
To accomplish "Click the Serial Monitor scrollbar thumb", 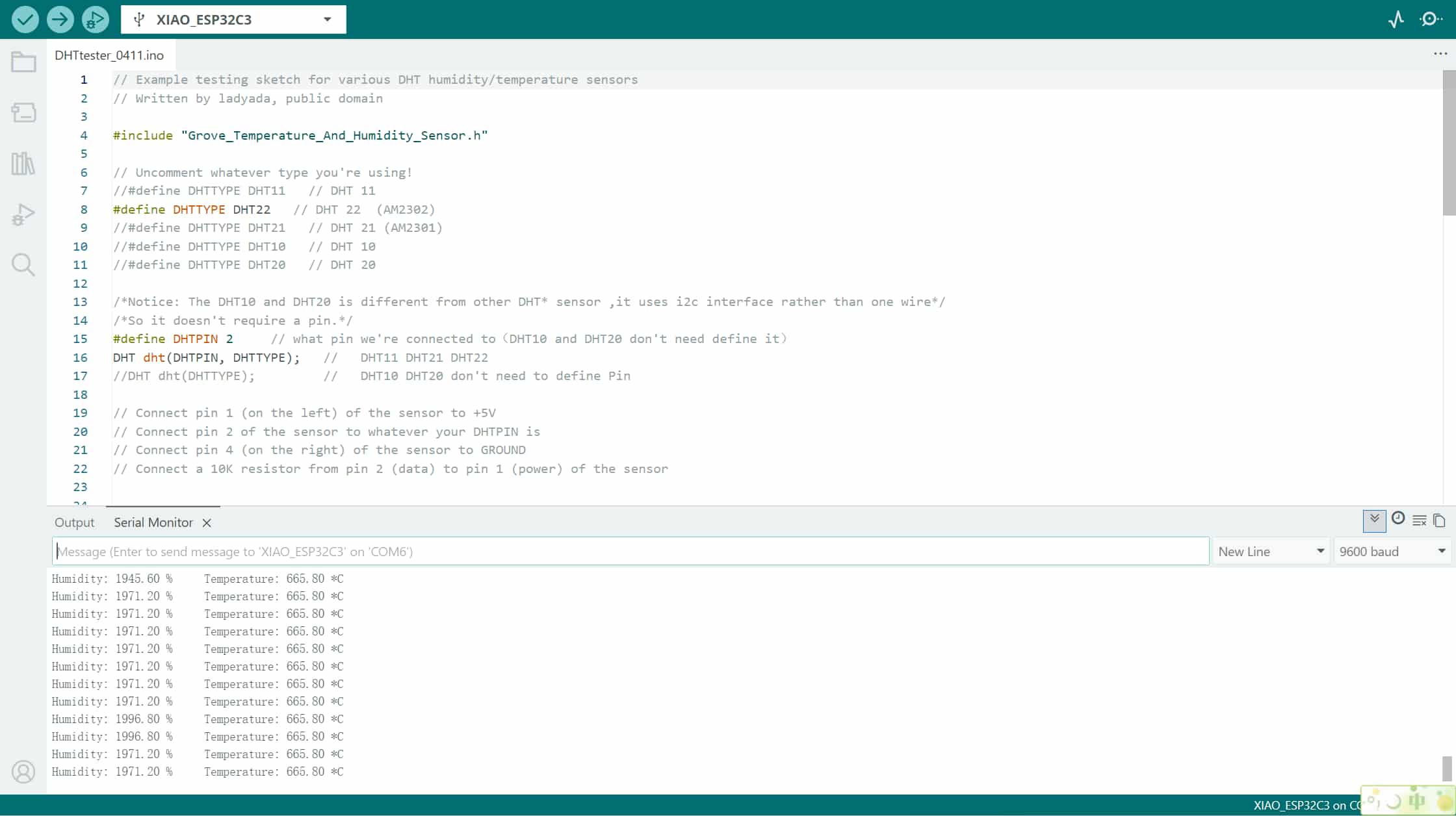I will tap(1447, 769).
